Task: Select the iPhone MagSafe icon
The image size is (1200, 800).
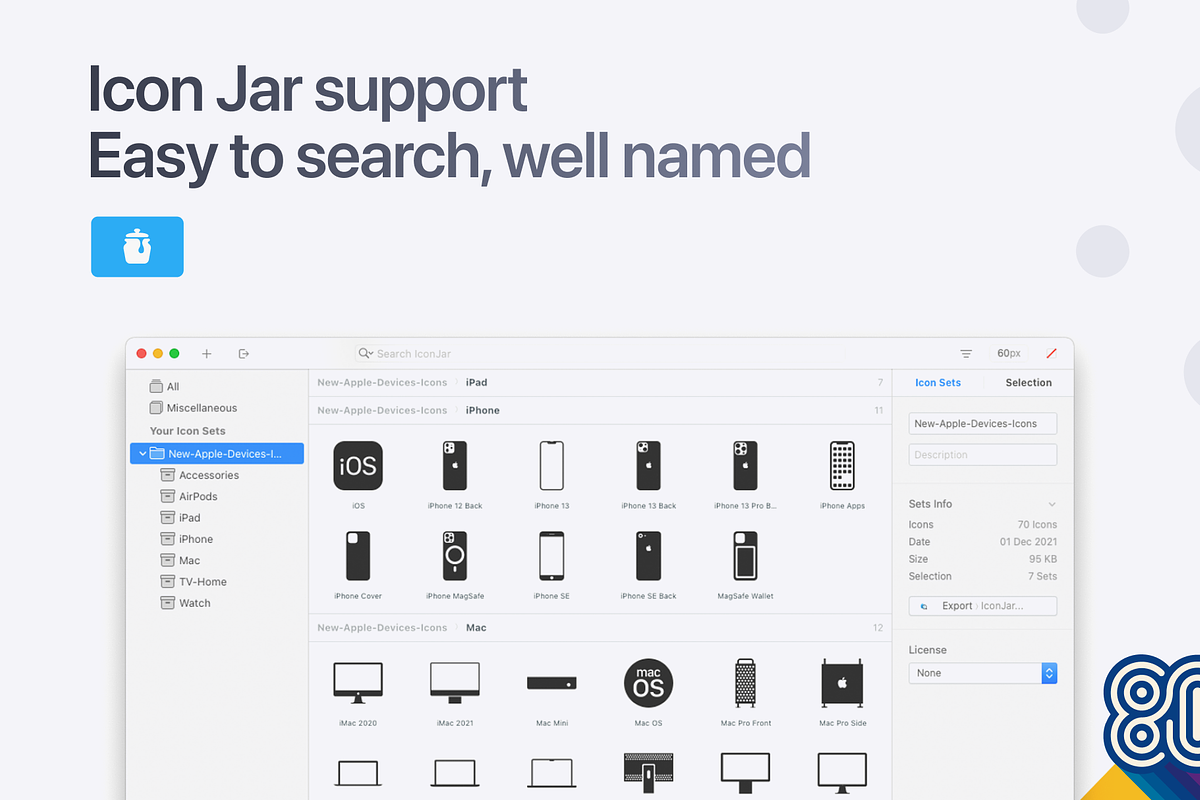Action: tap(455, 556)
